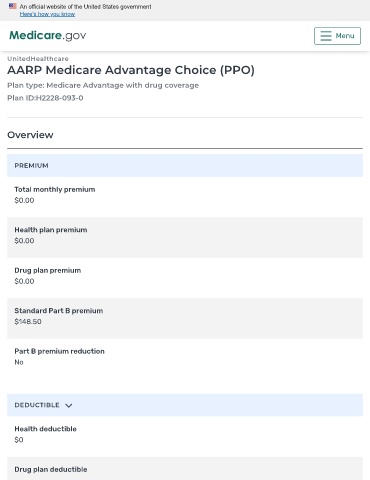The width and height of the screenshot is (370, 480).
Task: Click the Standard Part B premium row
Action: click(x=185, y=318)
